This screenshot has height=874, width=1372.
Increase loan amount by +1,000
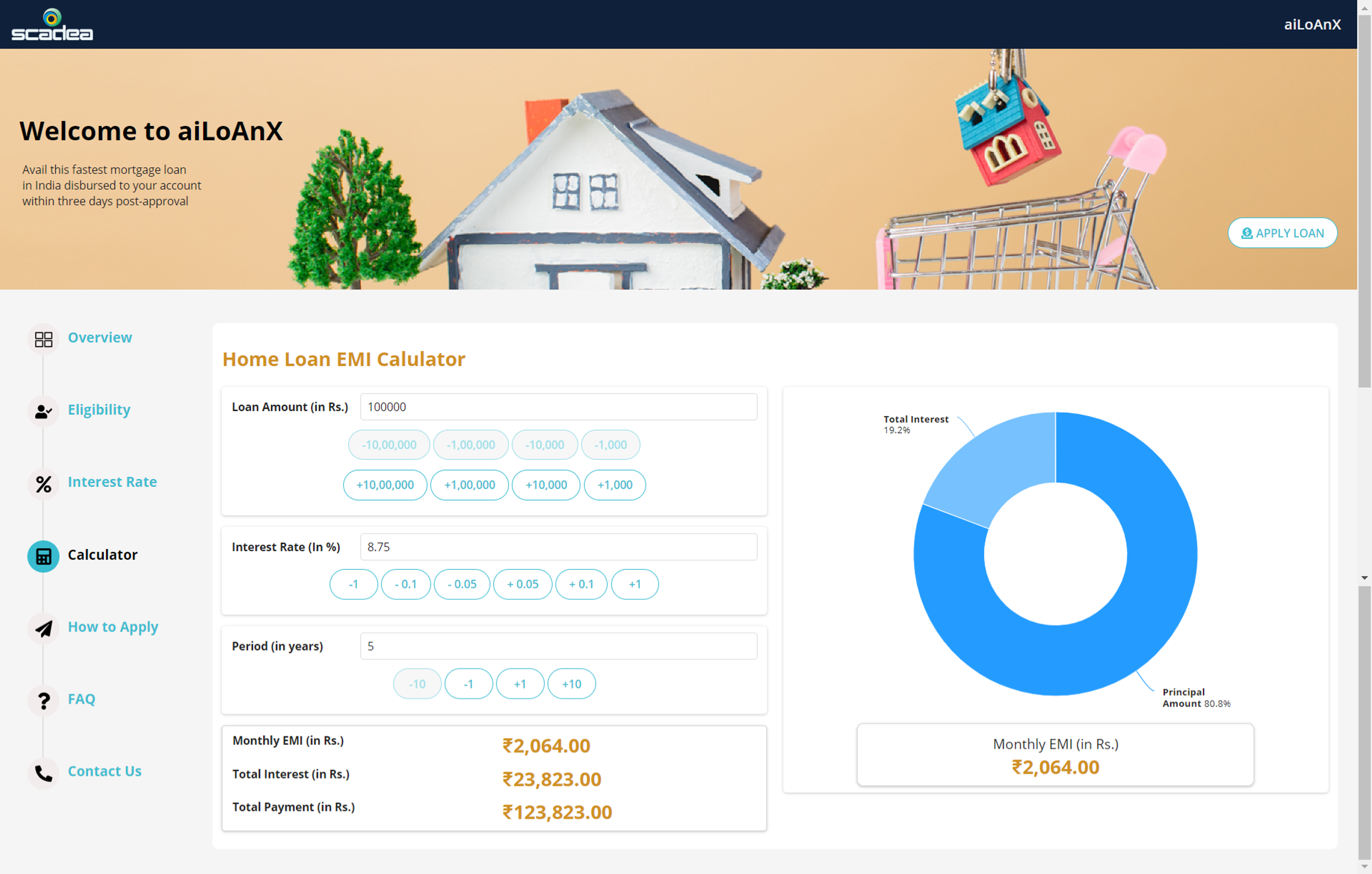click(x=615, y=485)
